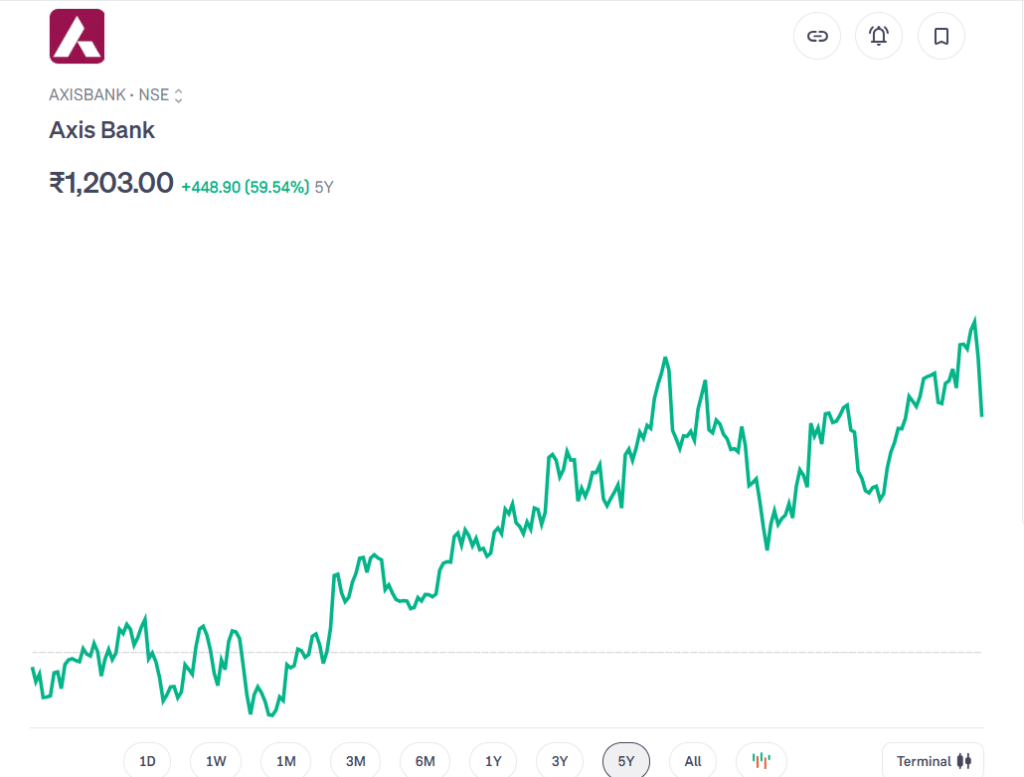The image size is (1024, 777).
Task: Select the 6M time range
Action: pyautogui.click(x=425, y=761)
